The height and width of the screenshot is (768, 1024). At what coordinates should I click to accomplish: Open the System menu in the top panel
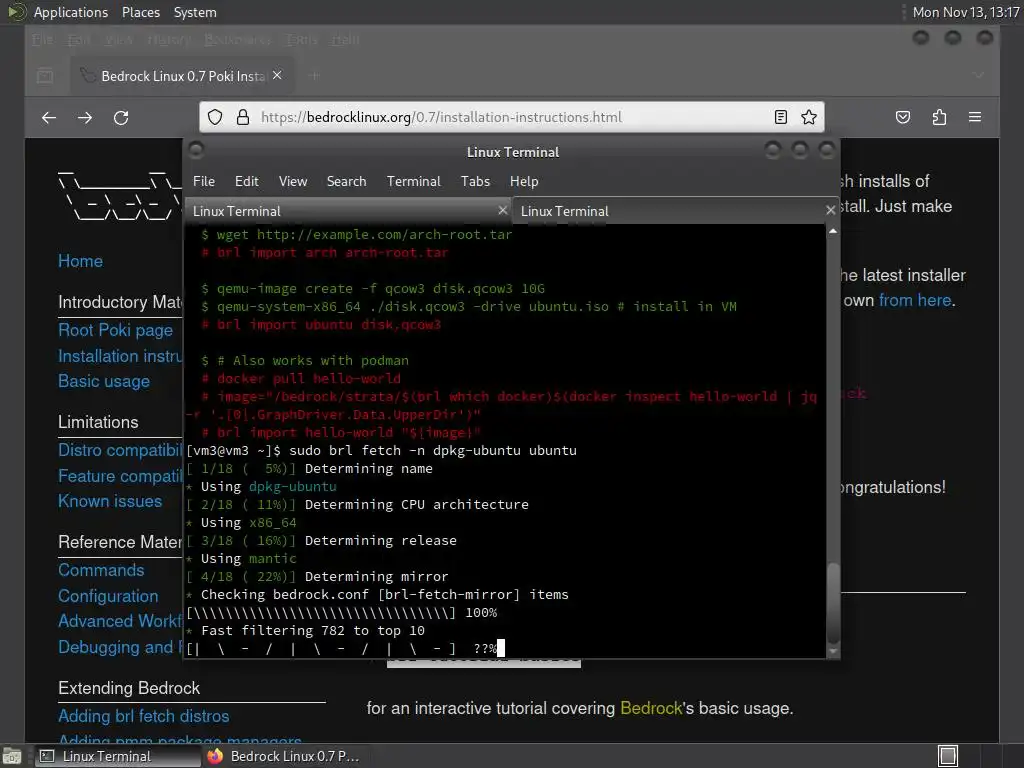(x=195, y=12)
